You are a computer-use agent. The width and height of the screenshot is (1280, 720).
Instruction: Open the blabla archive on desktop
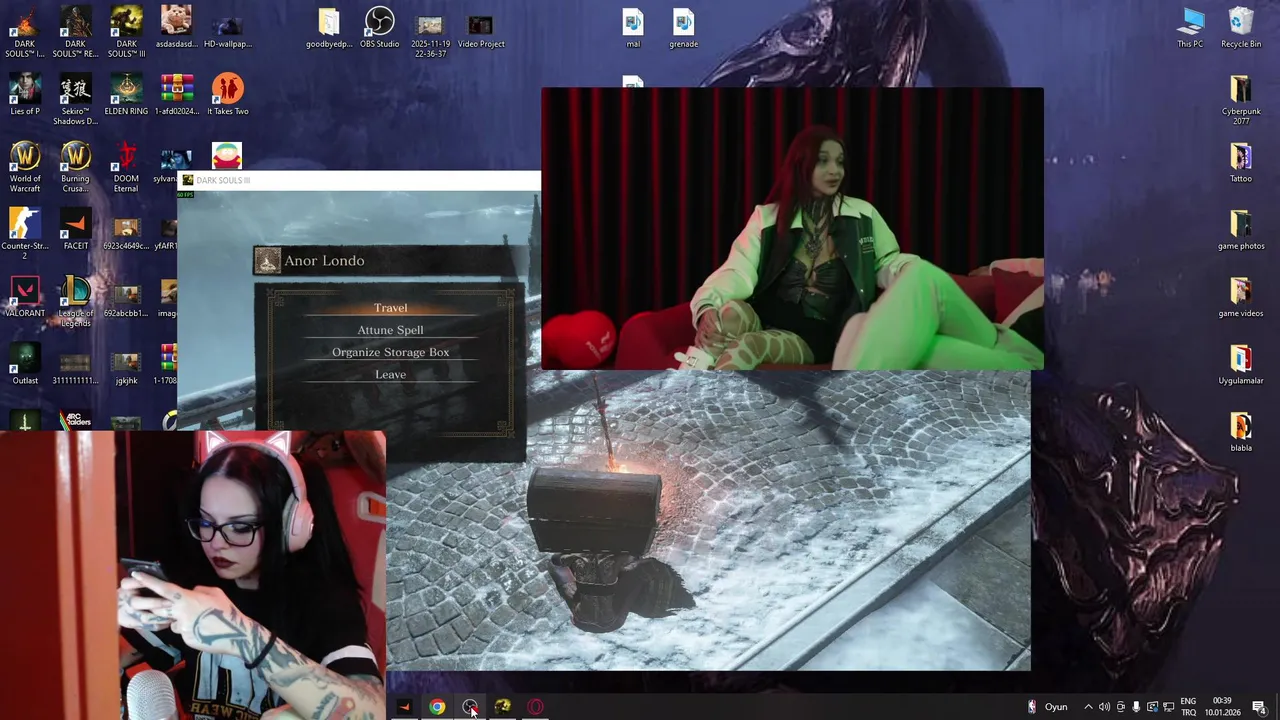(x=1241, y=432)
